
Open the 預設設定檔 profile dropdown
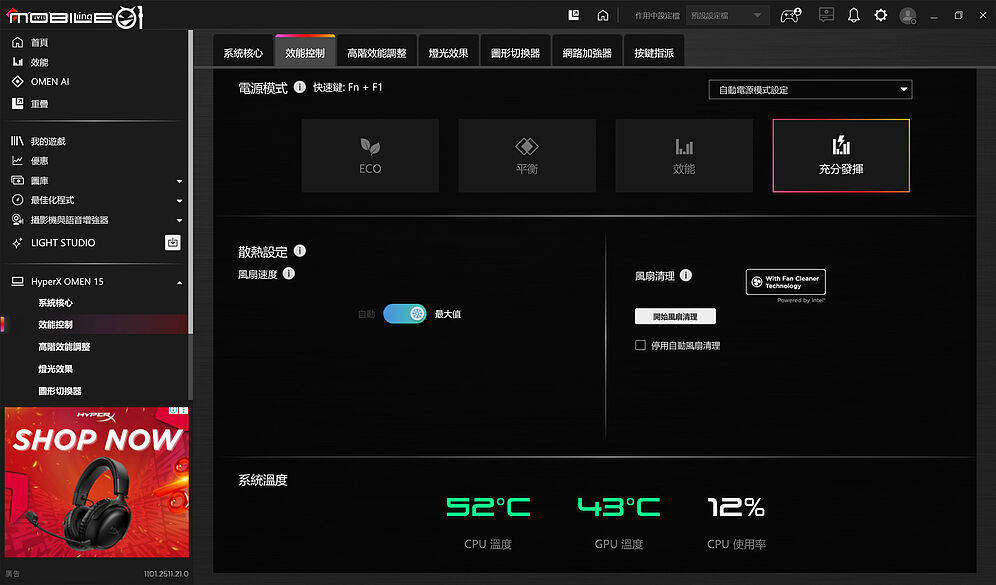pos(727,15)
